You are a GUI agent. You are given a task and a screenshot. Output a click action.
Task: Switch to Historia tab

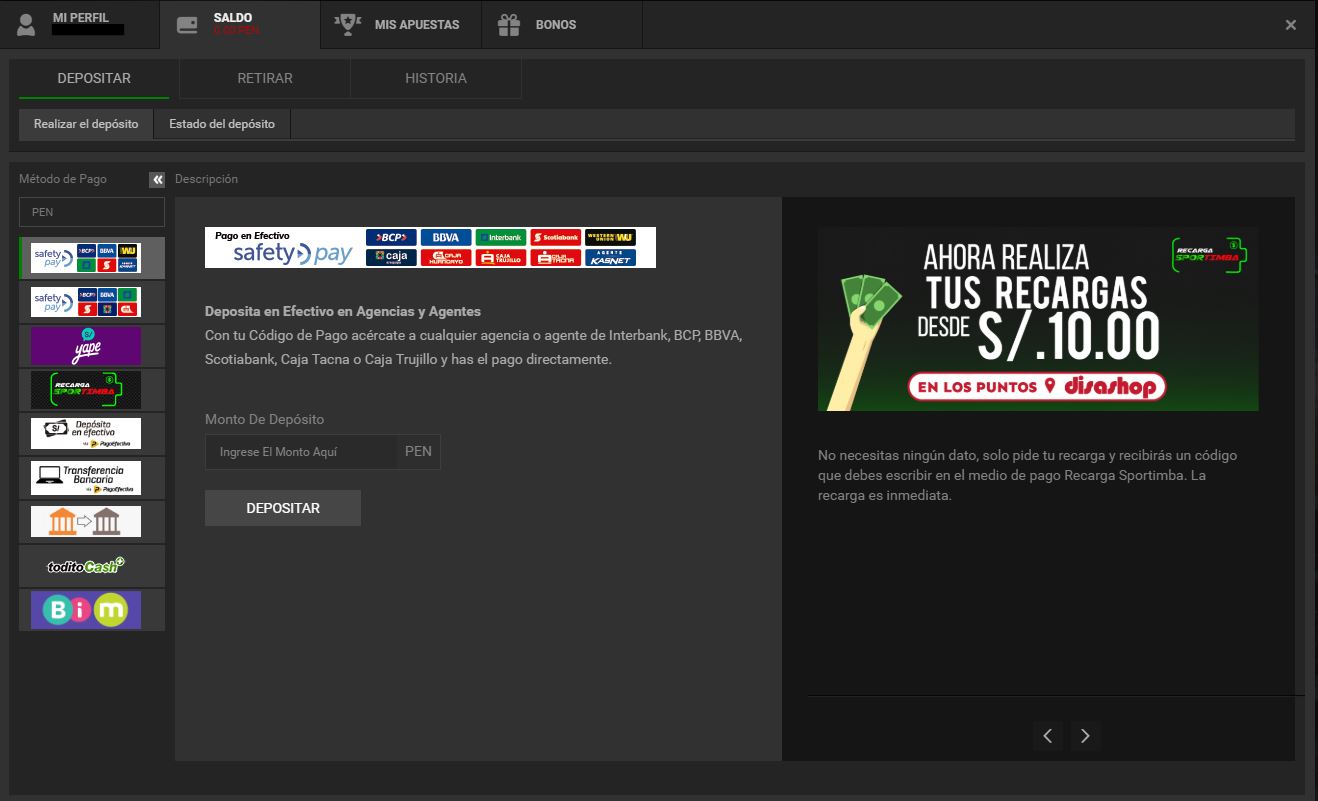pyautogui.click(x=436, y=78)
